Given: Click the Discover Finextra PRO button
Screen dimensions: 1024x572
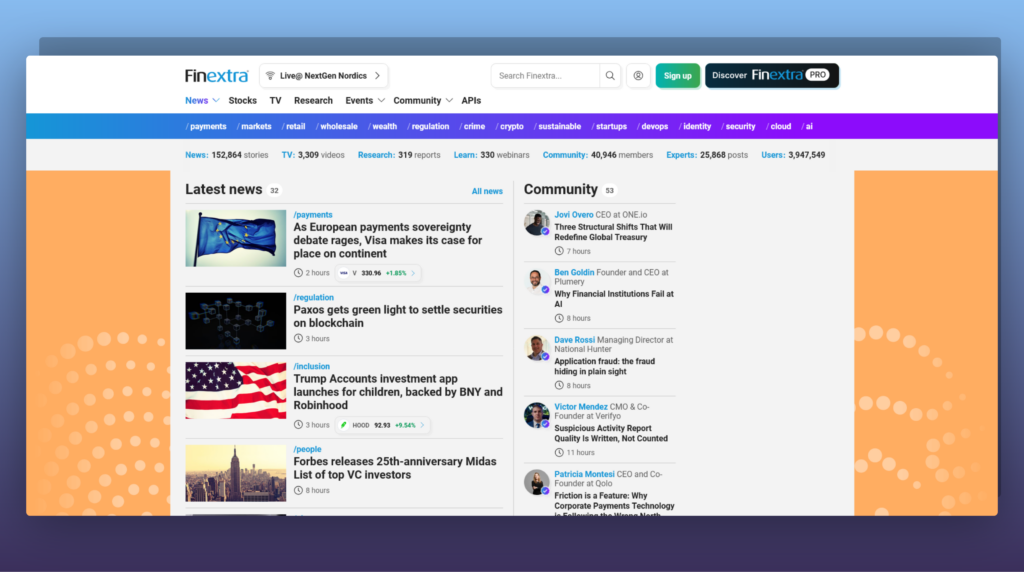Looking at the screenshot, I should pos(771,76).
